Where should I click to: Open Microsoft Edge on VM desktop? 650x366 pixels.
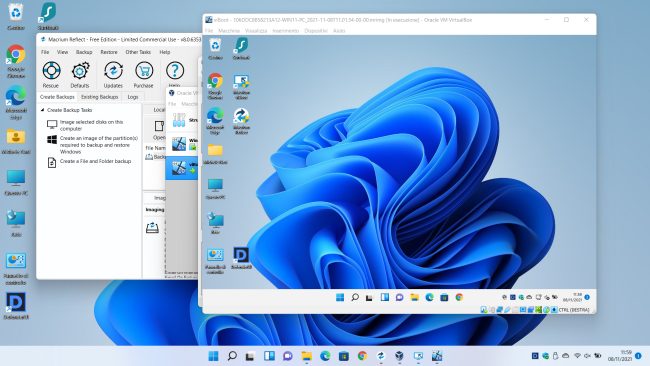215,121
